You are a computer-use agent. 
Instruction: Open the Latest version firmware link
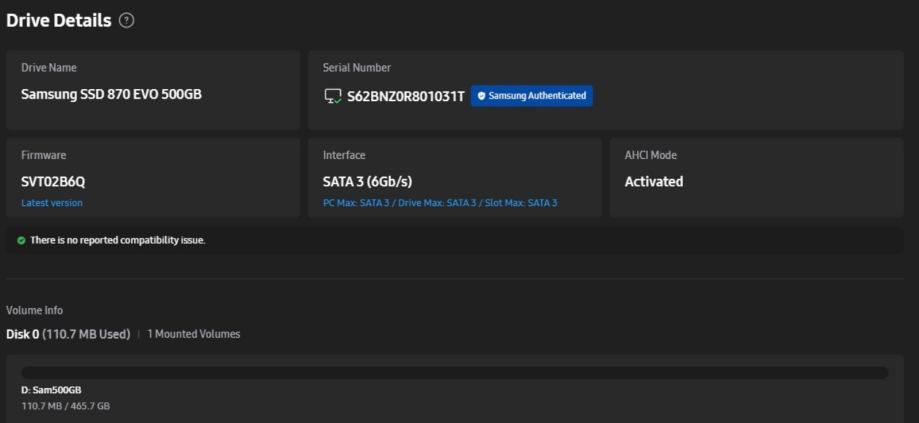pos(52,203)
